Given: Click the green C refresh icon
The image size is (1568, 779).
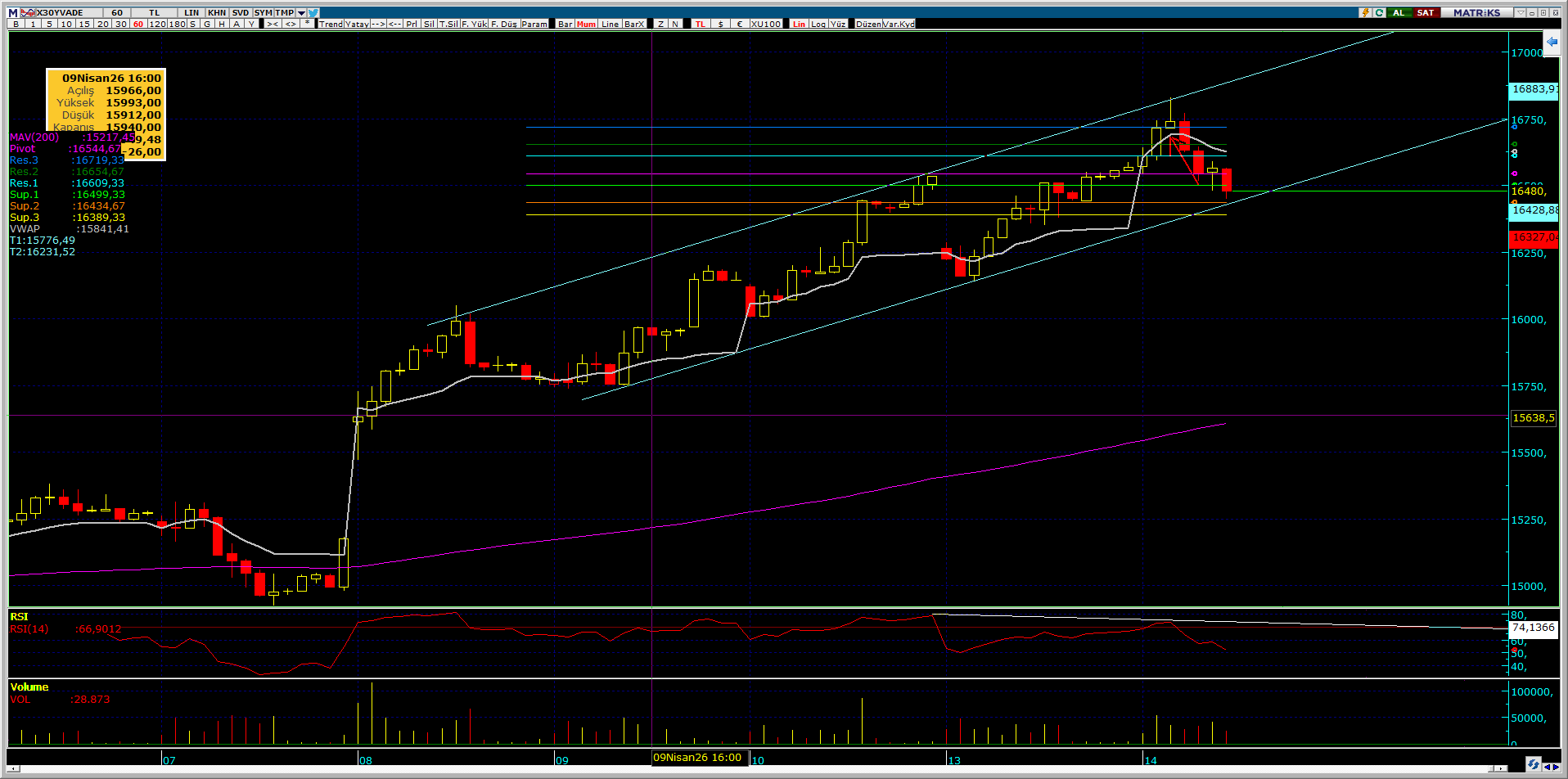Looking at the screenshot, I should (x=1379, y=12).
